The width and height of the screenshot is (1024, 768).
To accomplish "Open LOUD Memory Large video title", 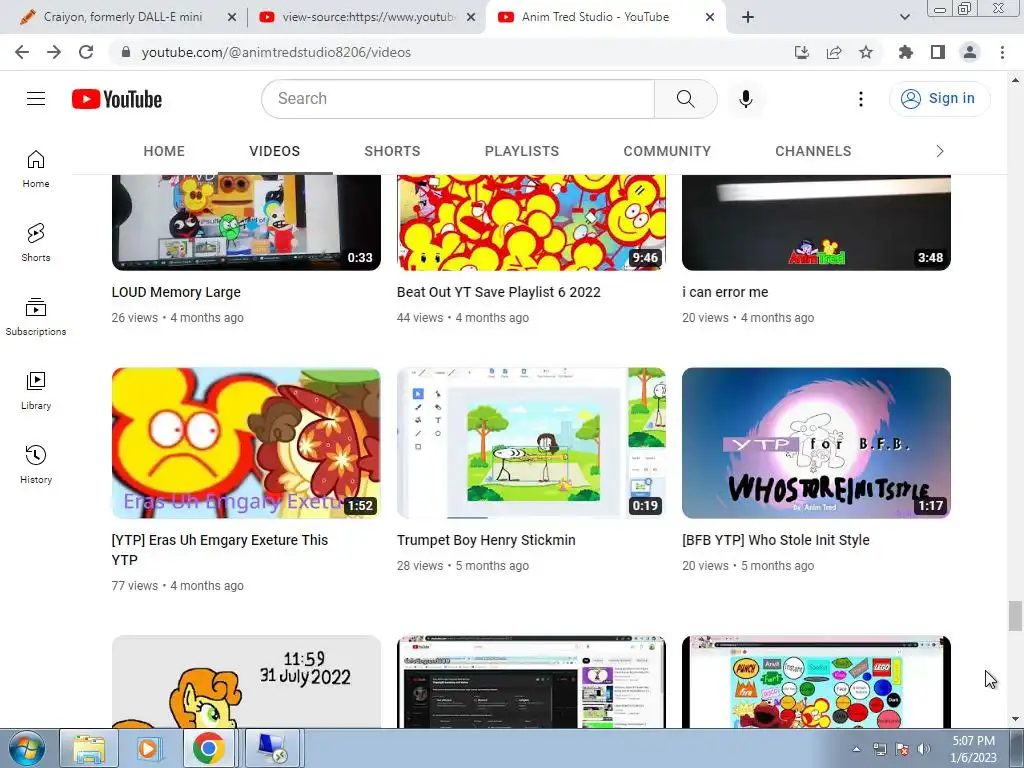I will (176, 292).
